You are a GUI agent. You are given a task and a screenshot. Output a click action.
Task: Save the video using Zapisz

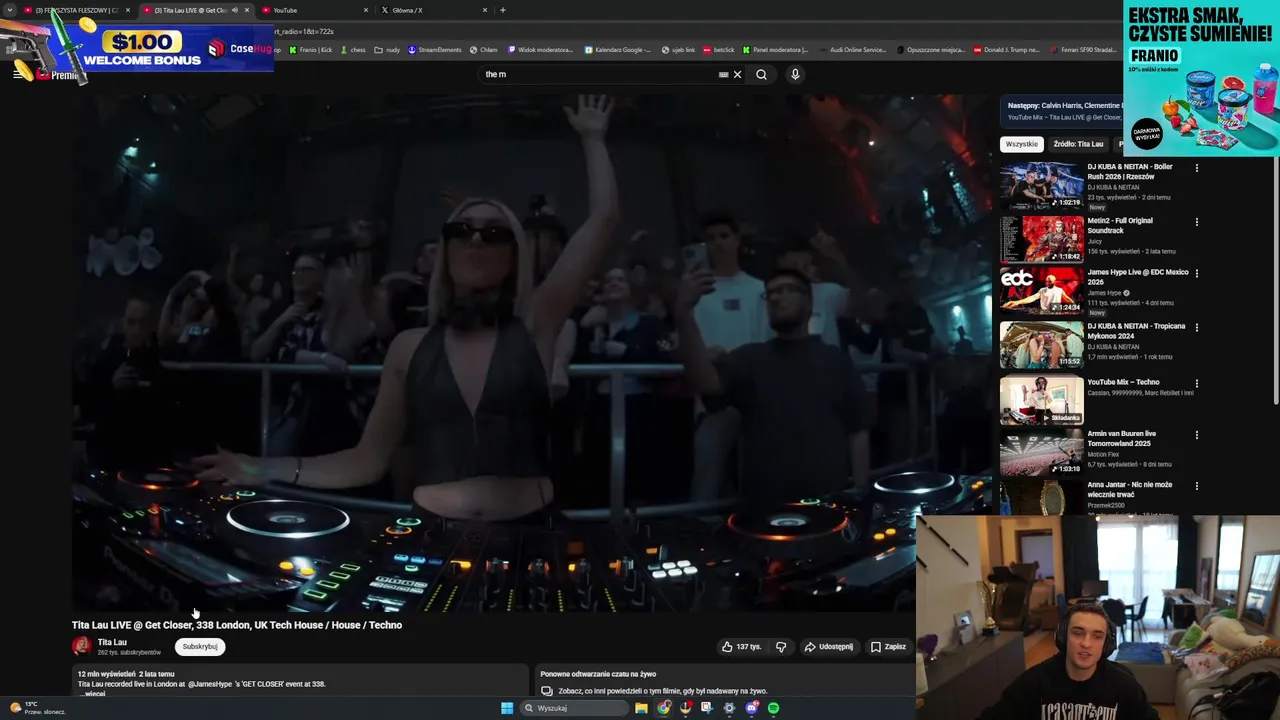[888, 647]
